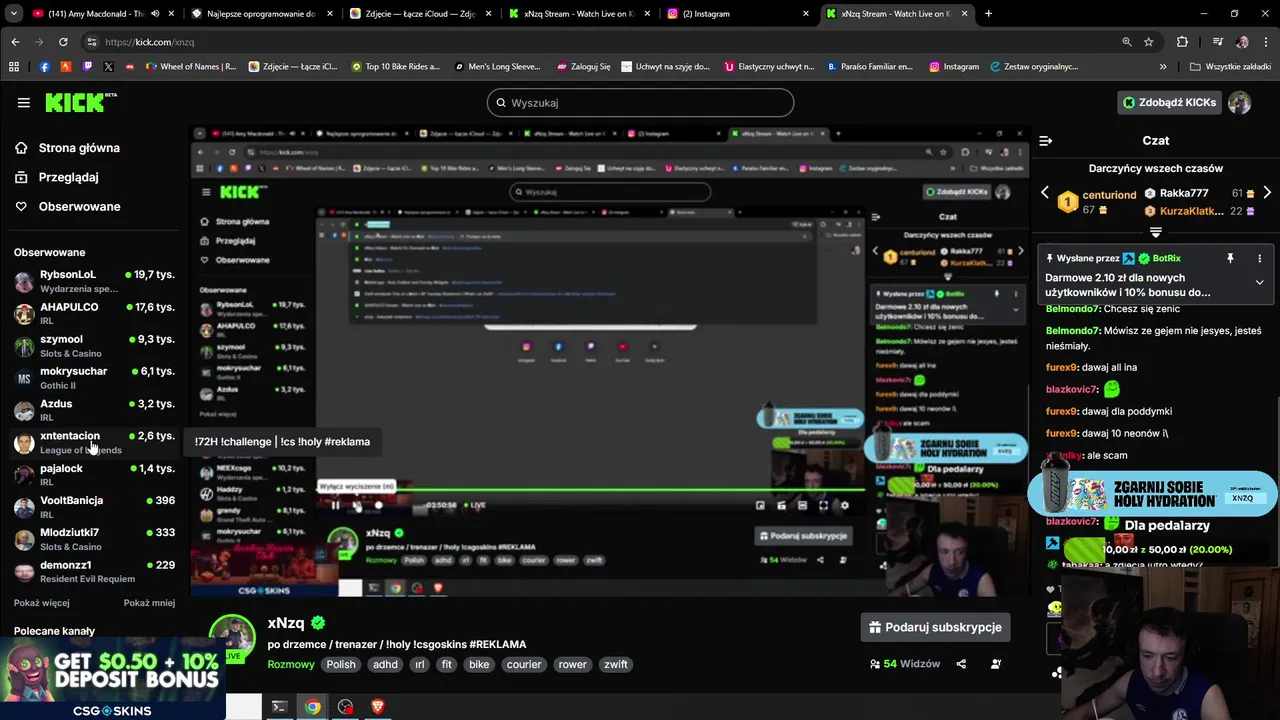Open VooltBanicja channel in followed list
The height and width of the screenshot is (720, 1280).
94,507
